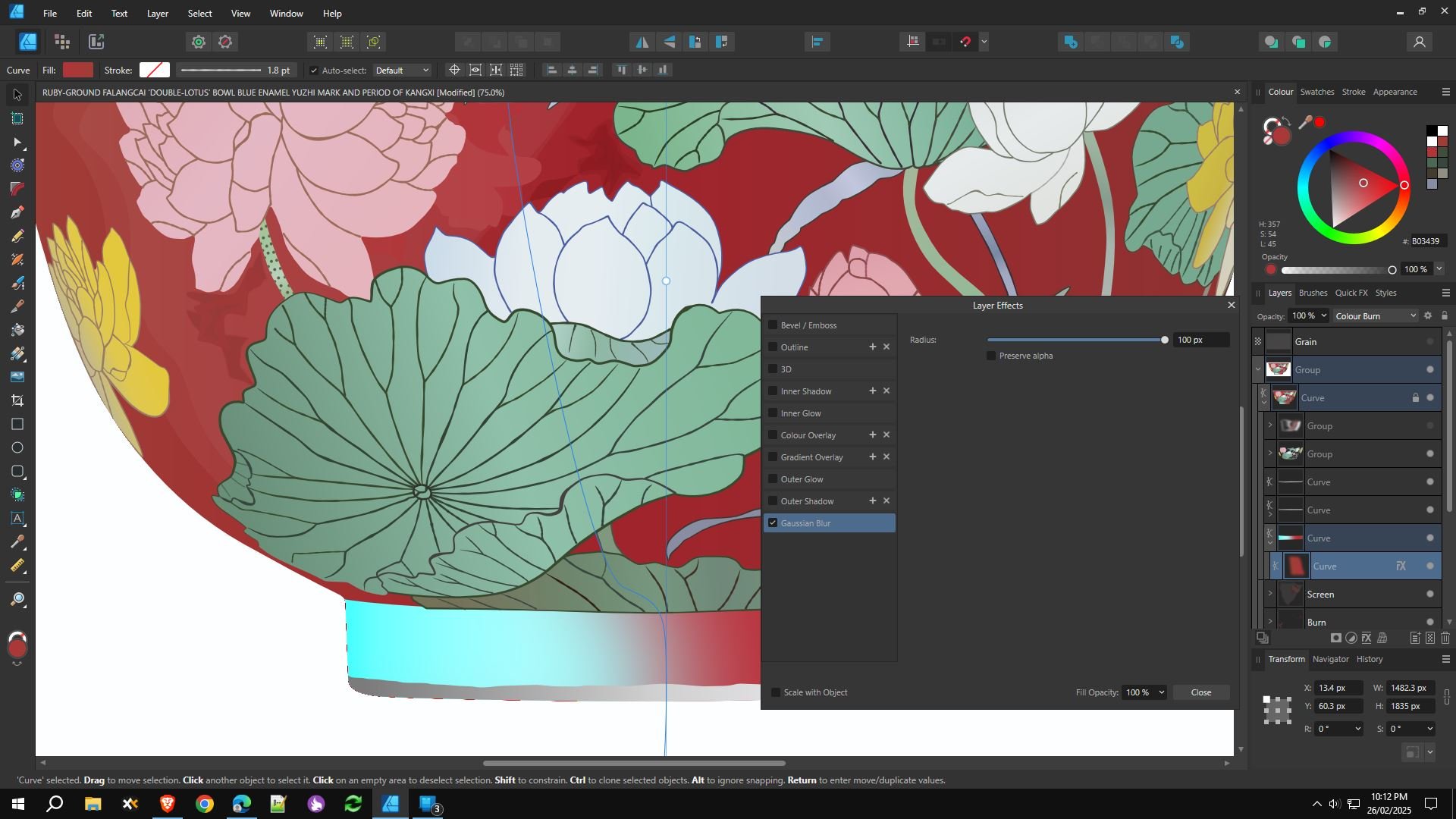Open the Auto-select Default dropdown

(402, 71)
